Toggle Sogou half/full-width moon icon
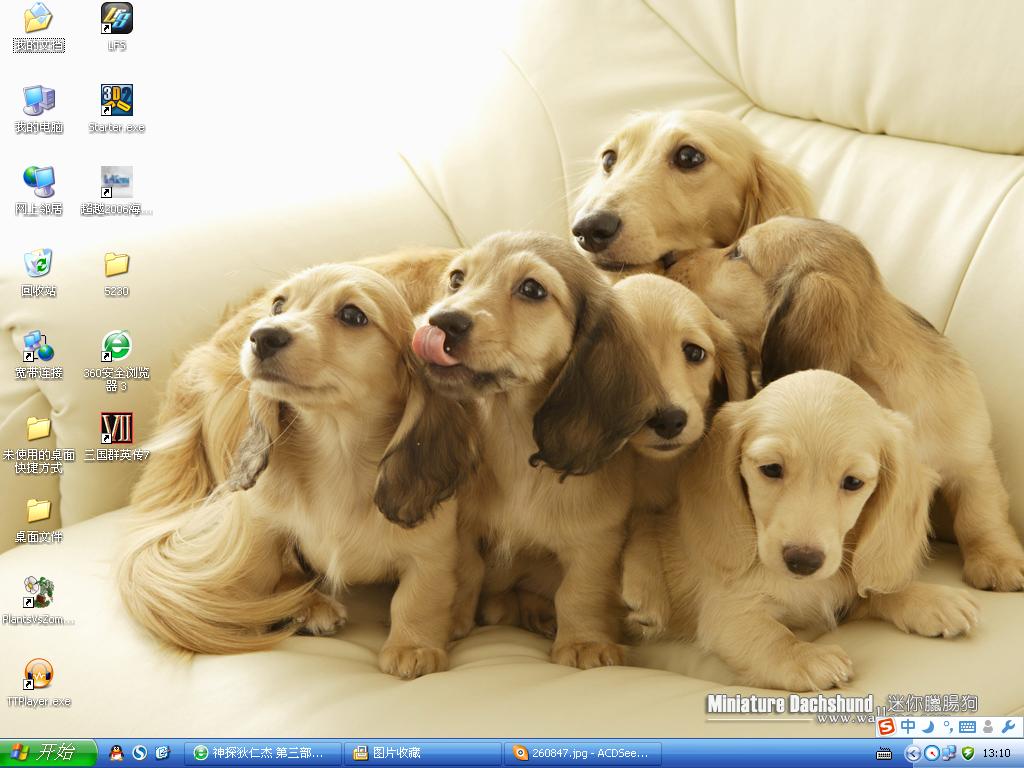The width and height of the screenshot is (1024, 768). (x=928, y=726)
